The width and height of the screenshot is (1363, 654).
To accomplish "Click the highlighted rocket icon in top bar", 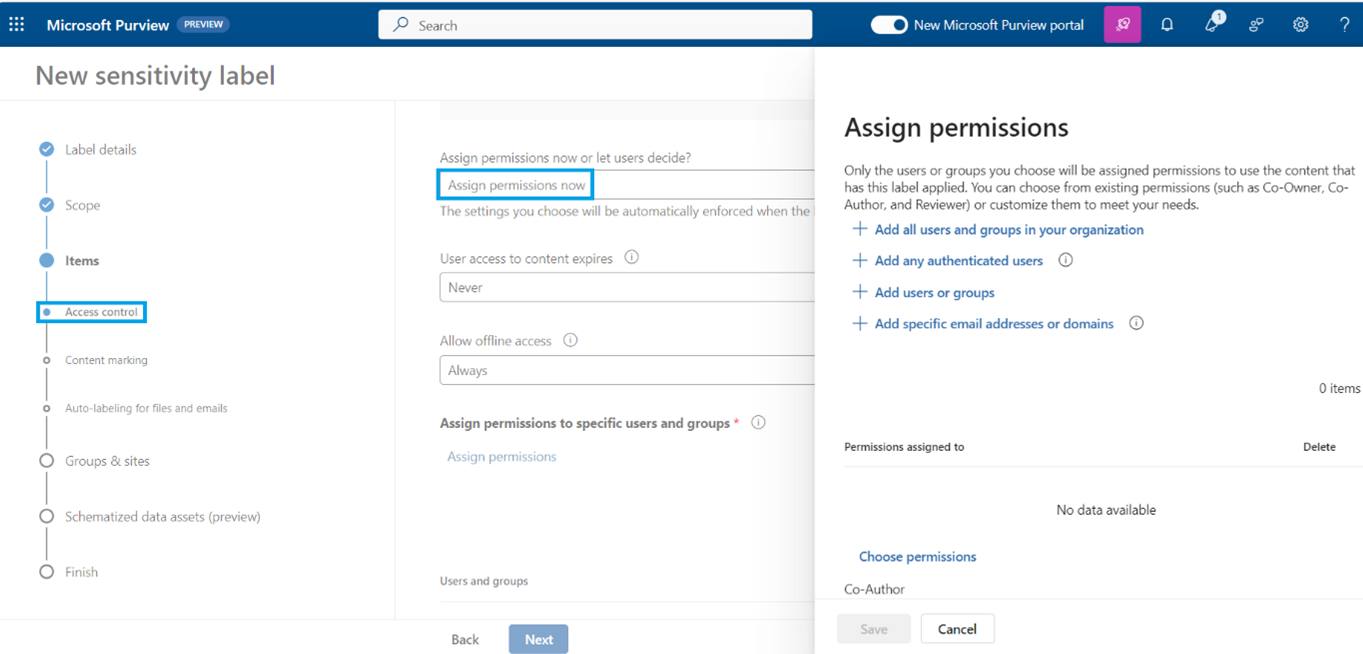I will click(1121, 24).
